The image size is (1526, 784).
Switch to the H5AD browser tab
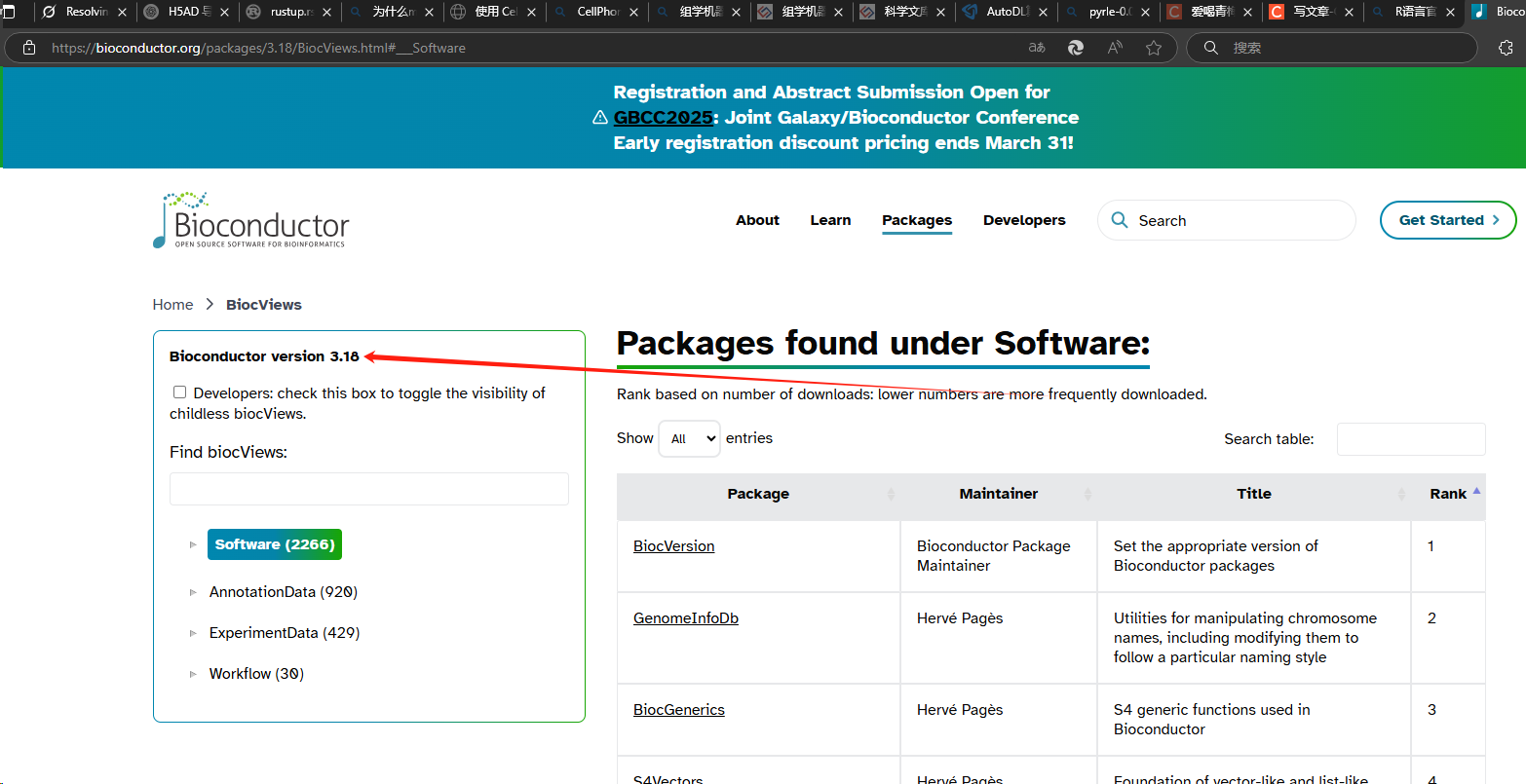coord(186,13)
